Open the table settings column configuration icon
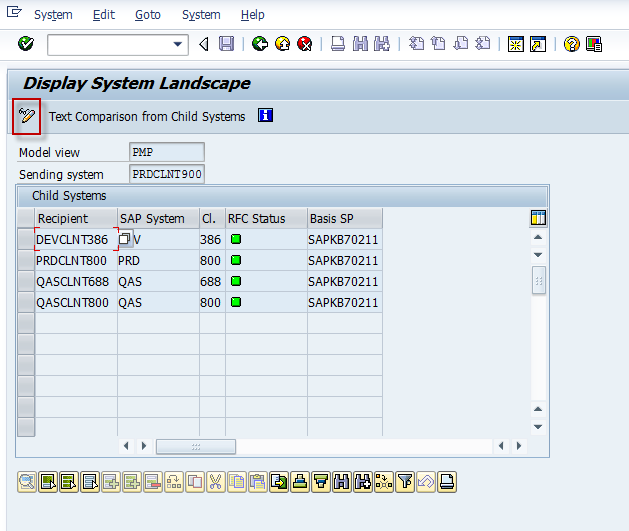 click(538, 218)
